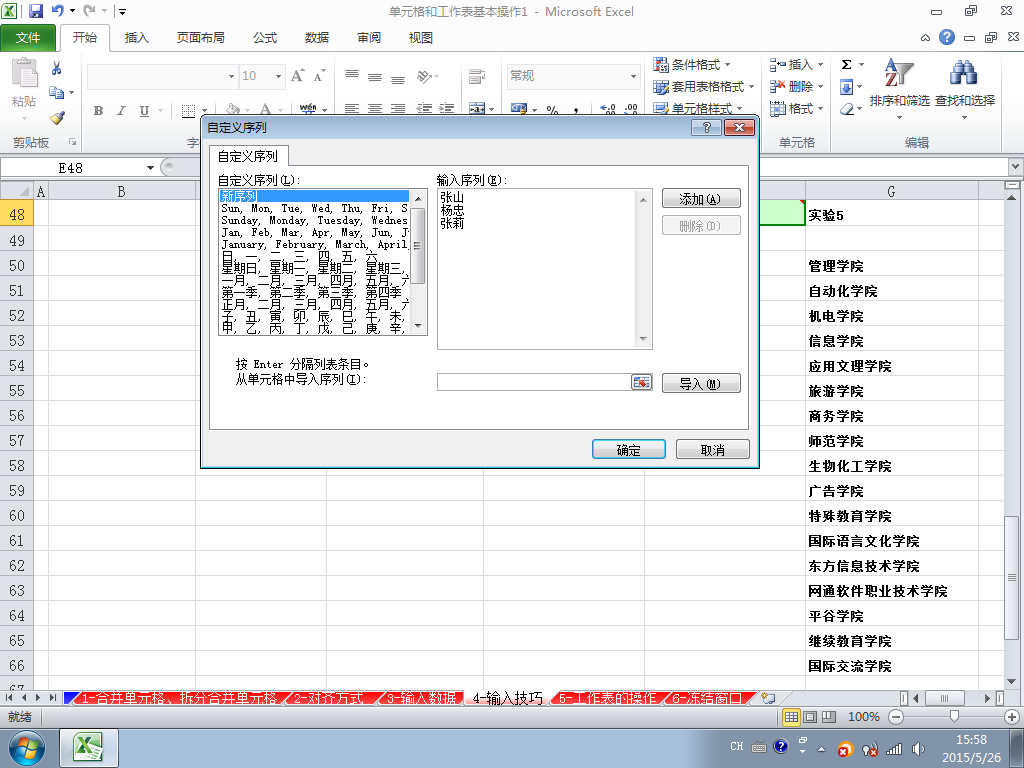
Task: Click the Fill down icon
Action: [846, 87]
